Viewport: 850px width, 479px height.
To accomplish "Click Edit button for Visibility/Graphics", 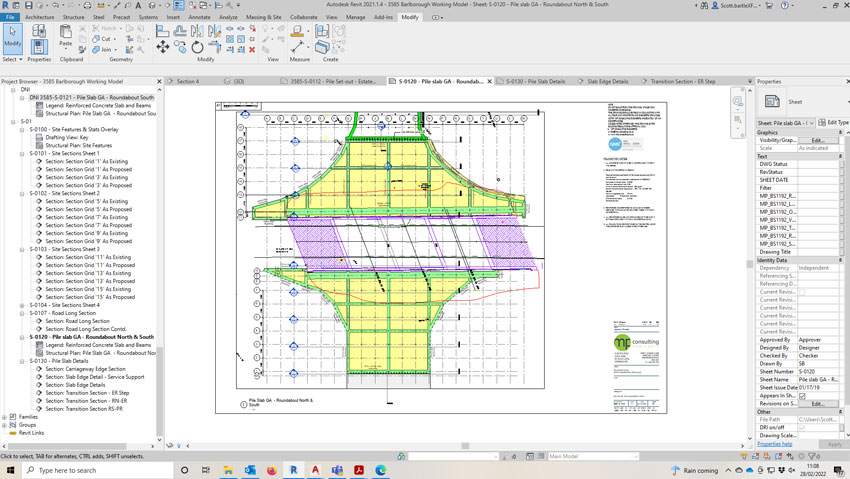I will (x=817, y=140).
